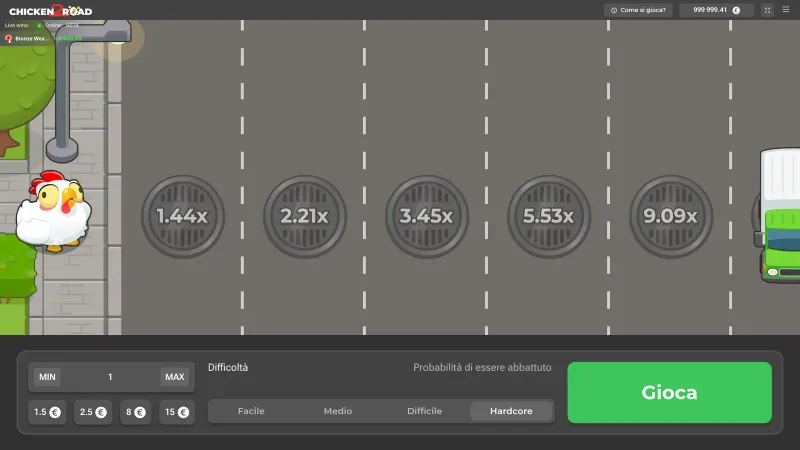Open the Come si gioca? help
The width and height of the screenshot is (800, 450).
pyautogui.click(x=638, y=10)
